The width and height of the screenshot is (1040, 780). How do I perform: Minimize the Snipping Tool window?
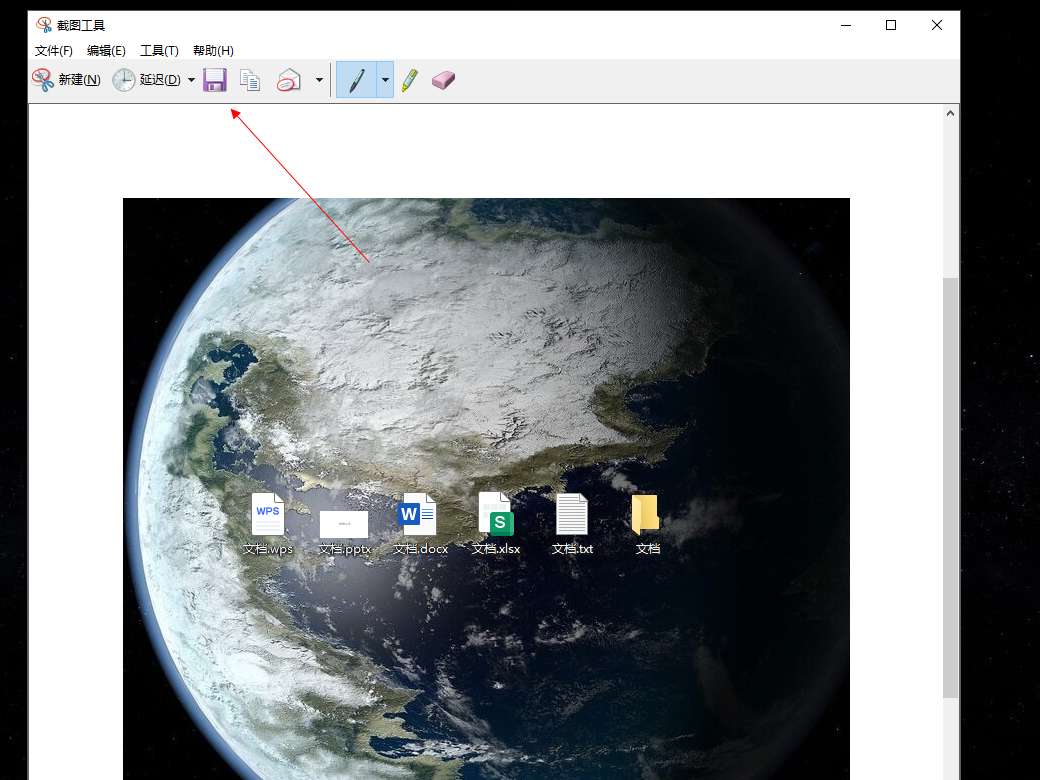846,25
